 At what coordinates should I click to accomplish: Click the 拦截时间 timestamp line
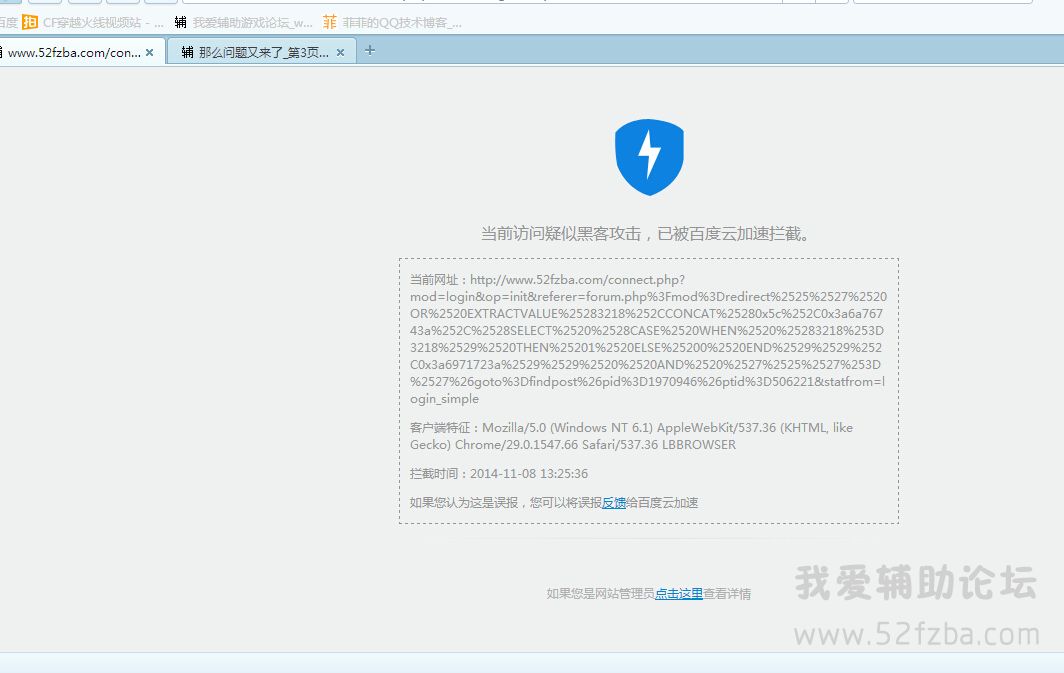(x=499, y=474)
